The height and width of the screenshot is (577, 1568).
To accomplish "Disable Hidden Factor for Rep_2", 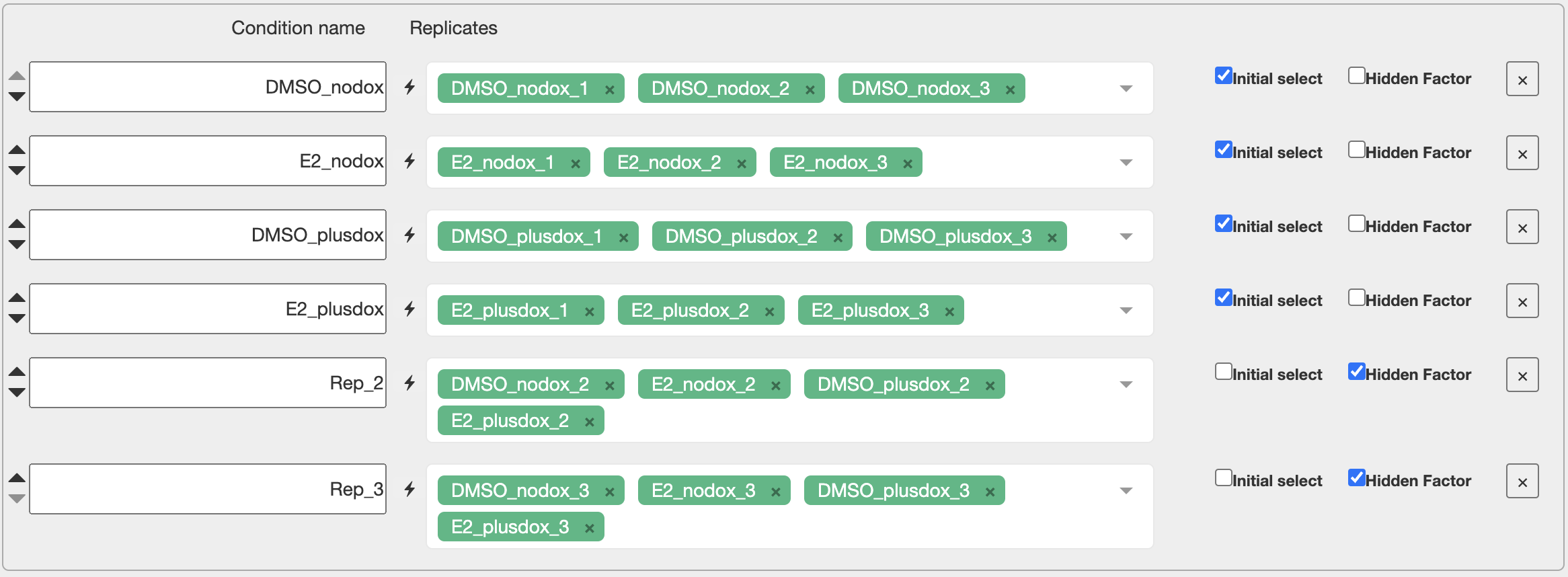I will tap(1357, 371).
